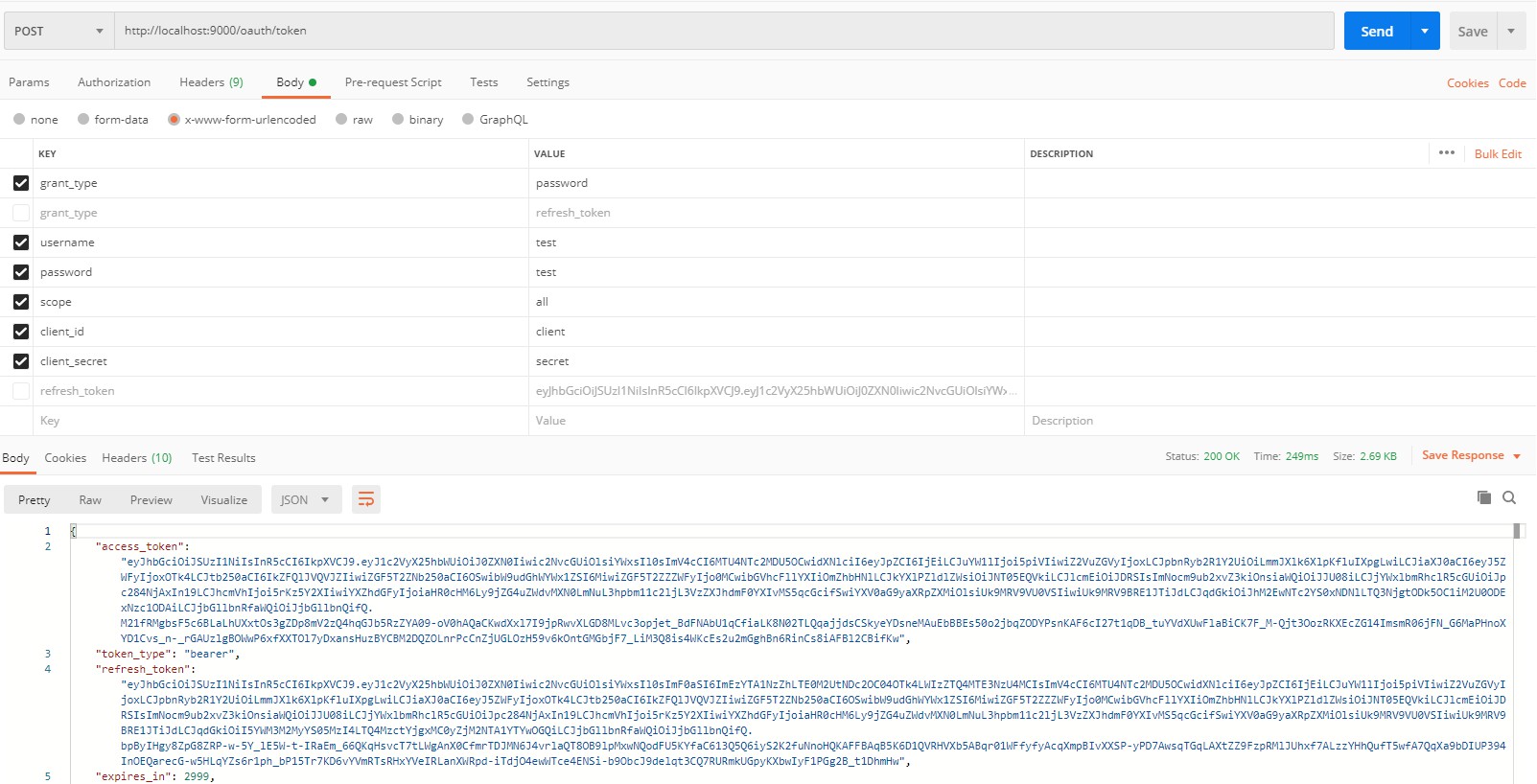Collapse the JSON root object on line 1
Image resolution: width=1537 pixels, height=784 pixels.
click(73, 531)
